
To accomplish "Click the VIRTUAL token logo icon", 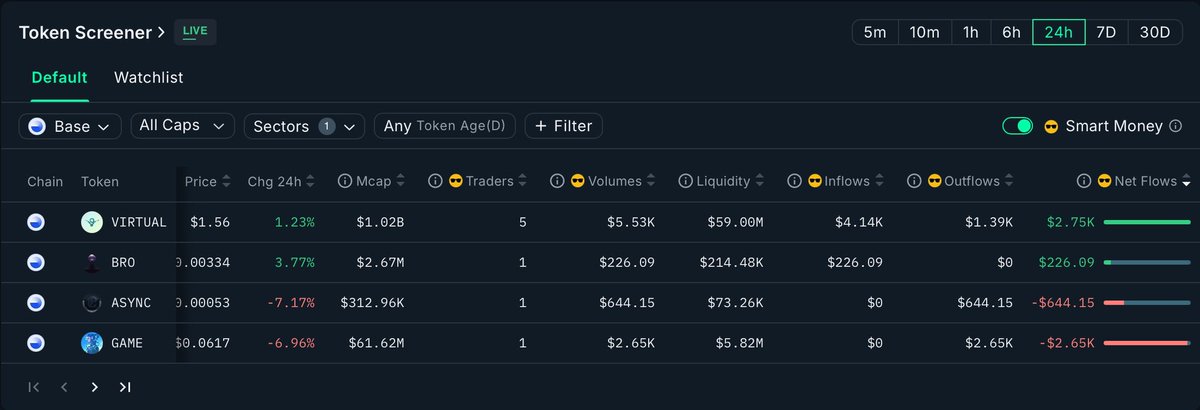I will click(92, 222).
